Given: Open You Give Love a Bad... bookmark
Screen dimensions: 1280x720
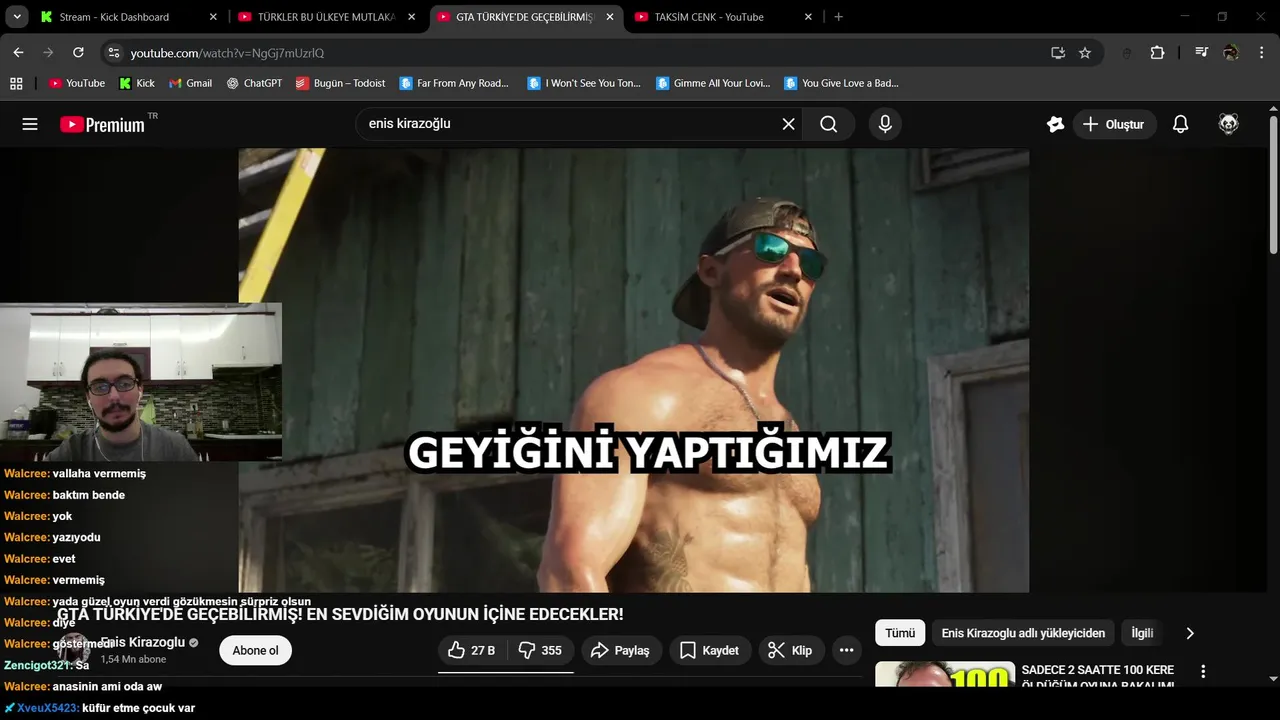Looking at the screenshot, I should (x=842, y=83).
